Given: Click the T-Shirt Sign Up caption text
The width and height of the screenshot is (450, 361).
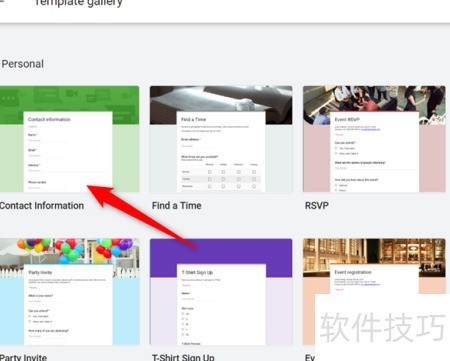Looking at the screenshot, I should (183, 357).
